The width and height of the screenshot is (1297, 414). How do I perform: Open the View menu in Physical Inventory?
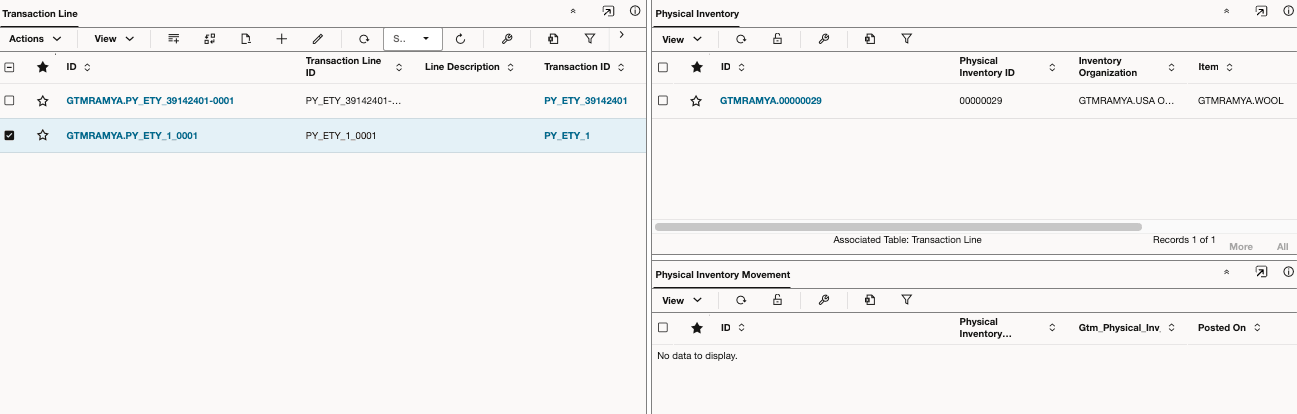(682, 39)
